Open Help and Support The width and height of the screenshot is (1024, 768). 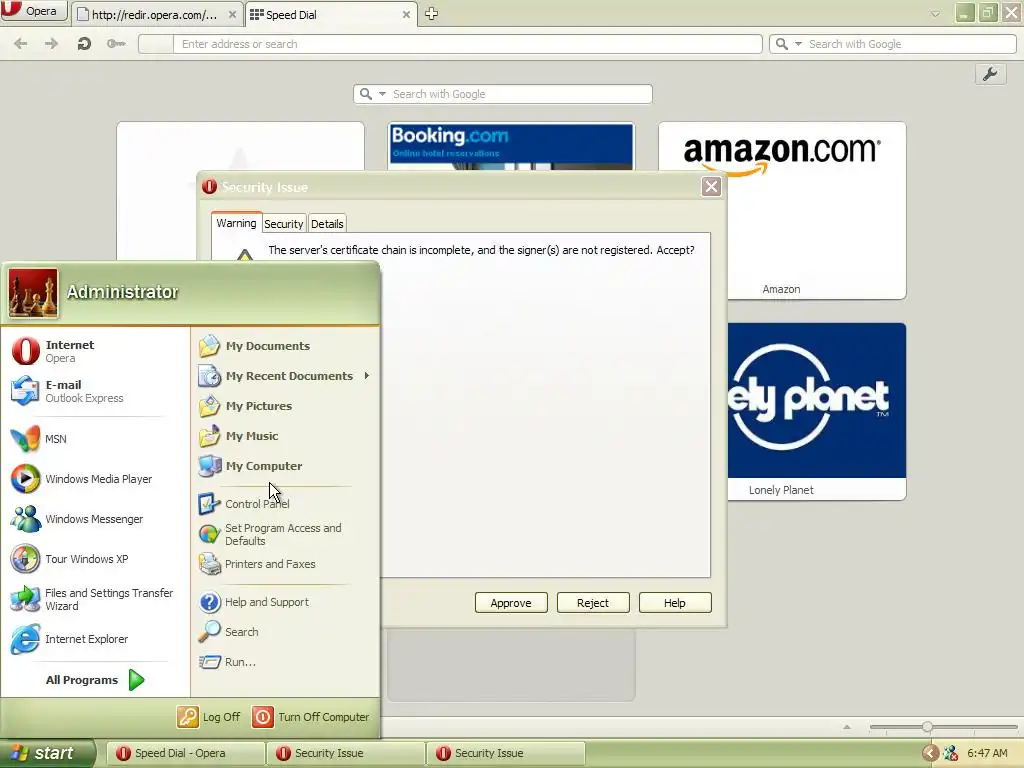[x=285, y=601]
